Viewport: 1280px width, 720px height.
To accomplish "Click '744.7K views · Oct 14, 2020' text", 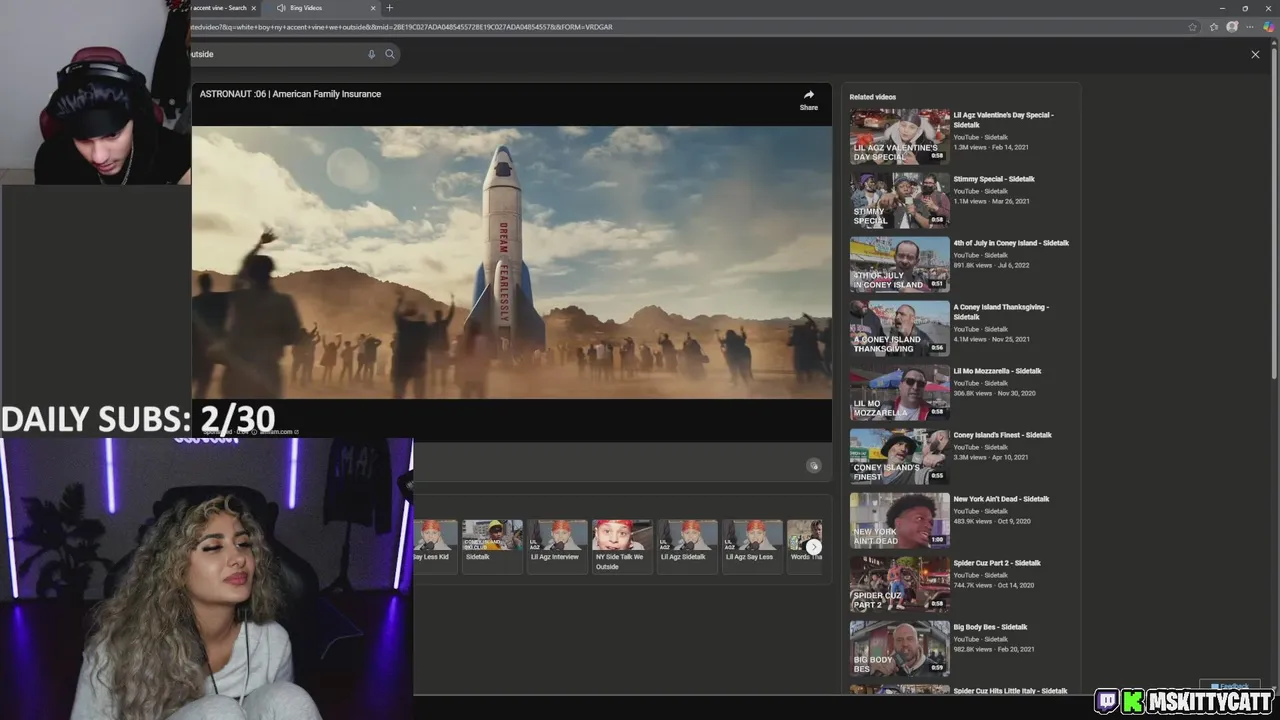I will click(x=994, y=585).
